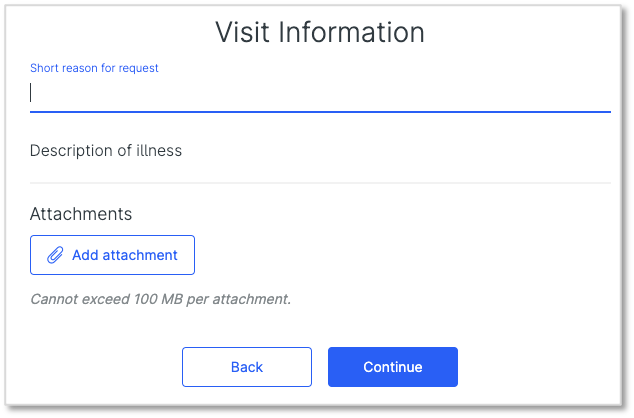Image resolution: width=634 pixels, height=418 pixels.
Task: Select the word Back on the outlined button
Action: tap(247, 367)
